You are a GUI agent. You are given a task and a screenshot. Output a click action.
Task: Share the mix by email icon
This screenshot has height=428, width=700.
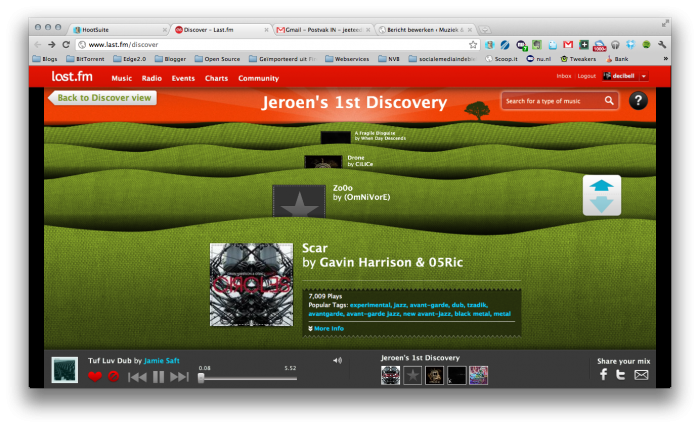(x=641, y=375)
